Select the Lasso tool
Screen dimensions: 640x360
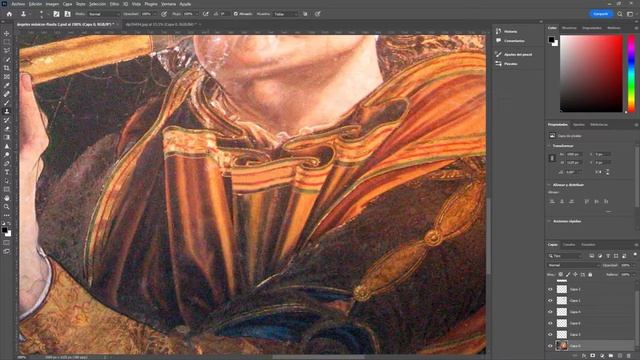pos(7,51)
